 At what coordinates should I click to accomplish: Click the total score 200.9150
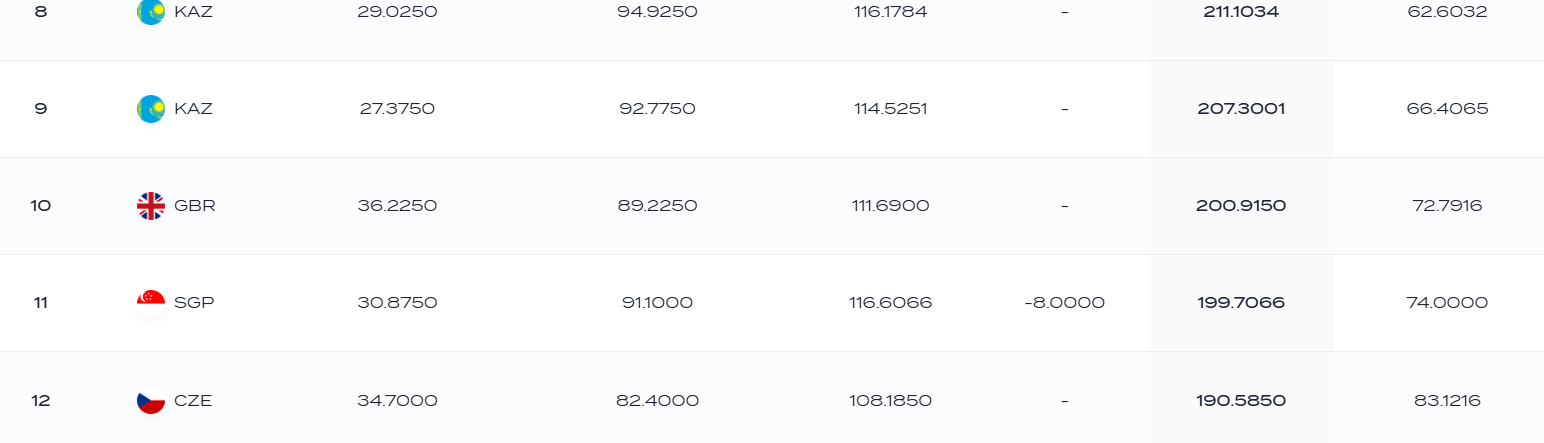click(1241, 206)
